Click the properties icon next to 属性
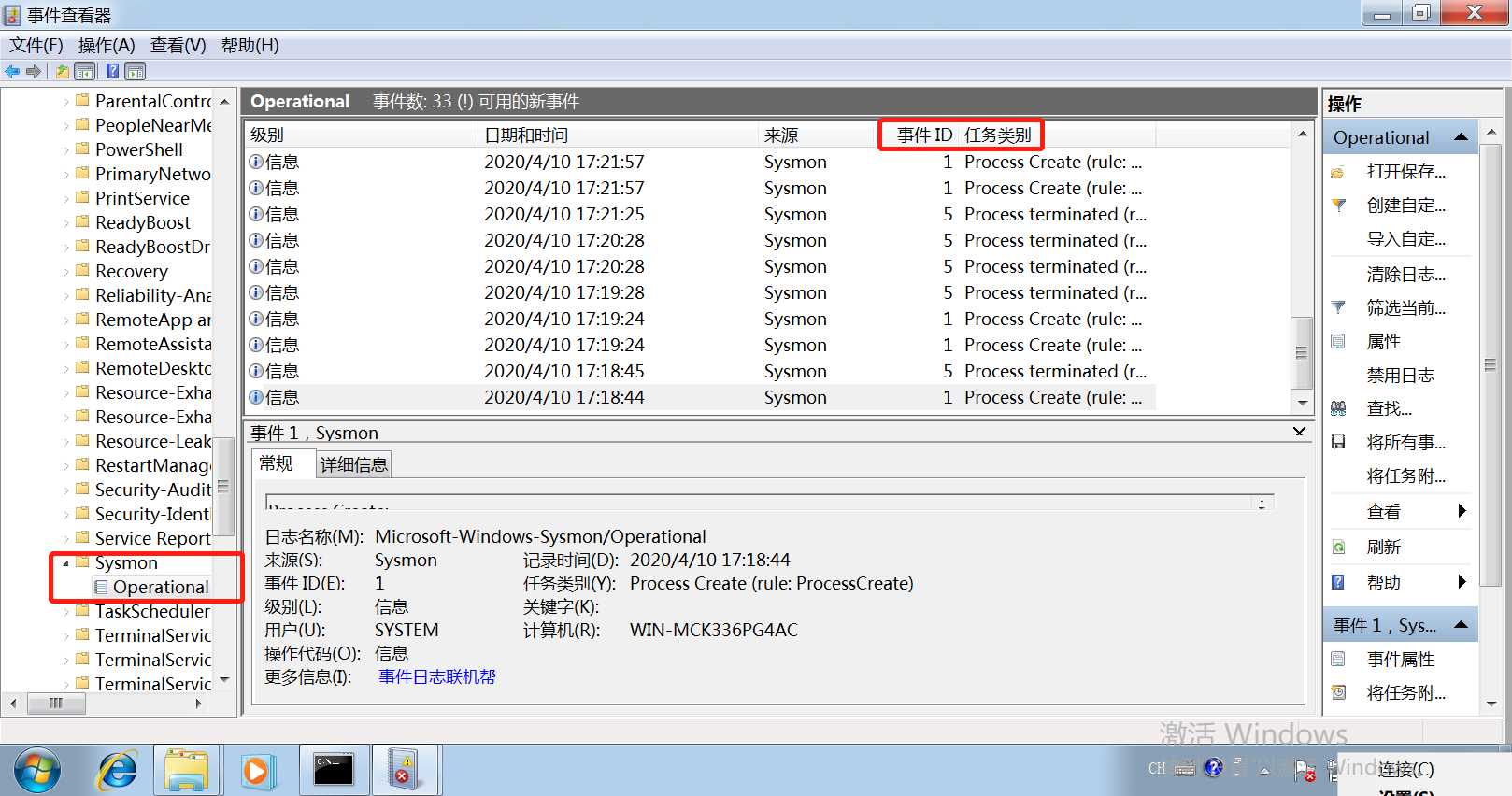Image resolution: width=1512 pixels, height=796 pixels. coord(1338,342)
